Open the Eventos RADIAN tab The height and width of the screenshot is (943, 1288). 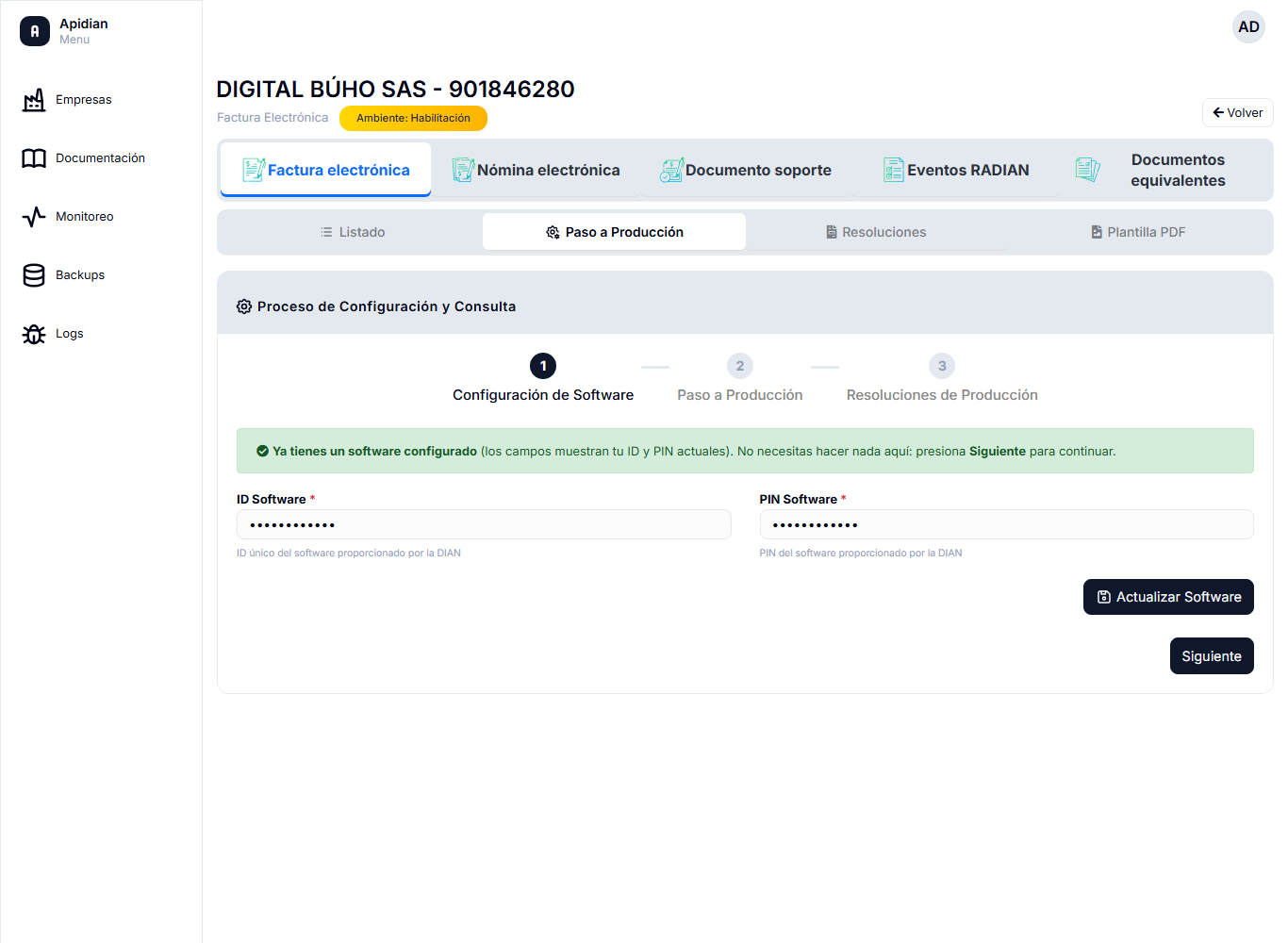click(956, 170)
